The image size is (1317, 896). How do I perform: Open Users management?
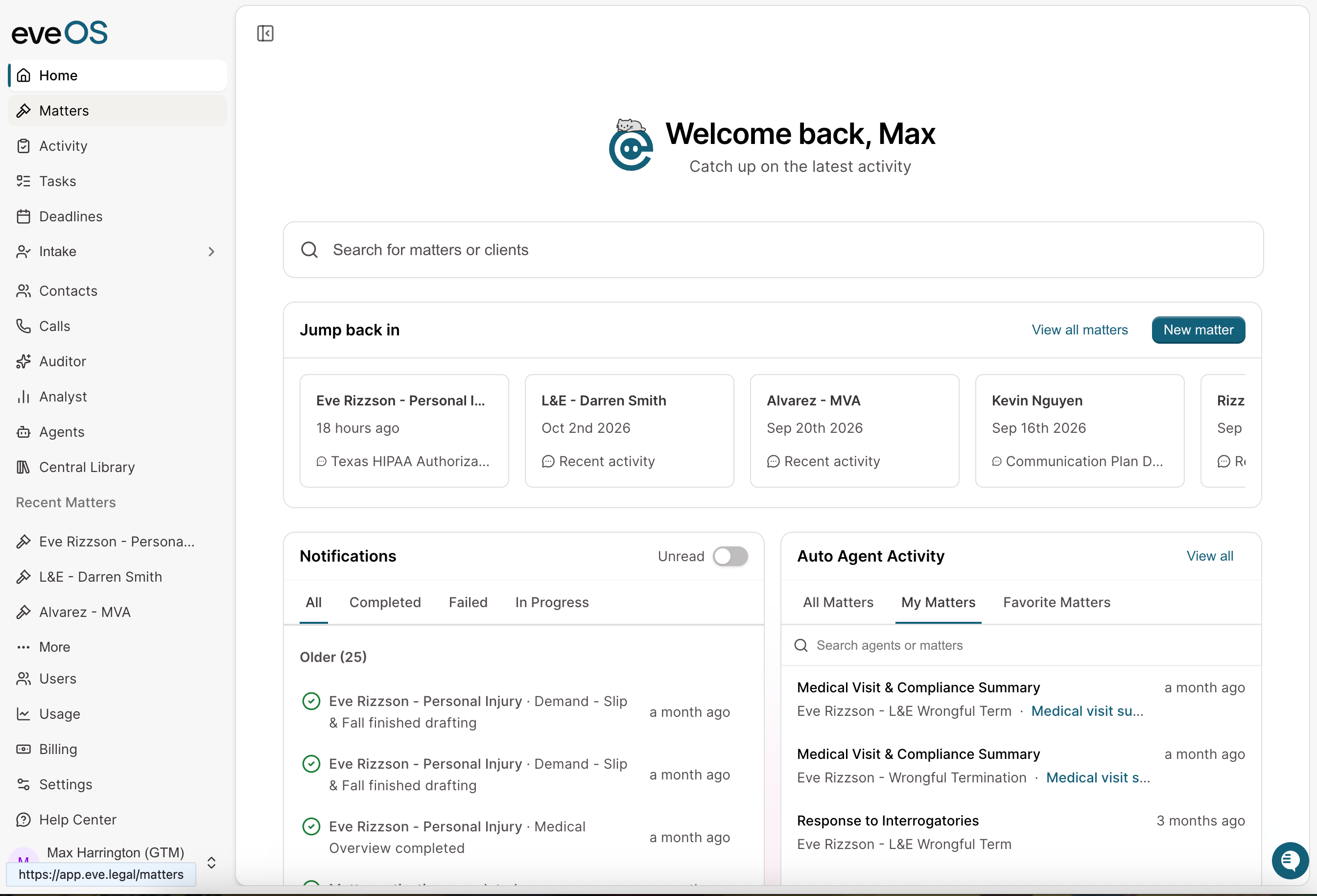[x=118, y=679]
